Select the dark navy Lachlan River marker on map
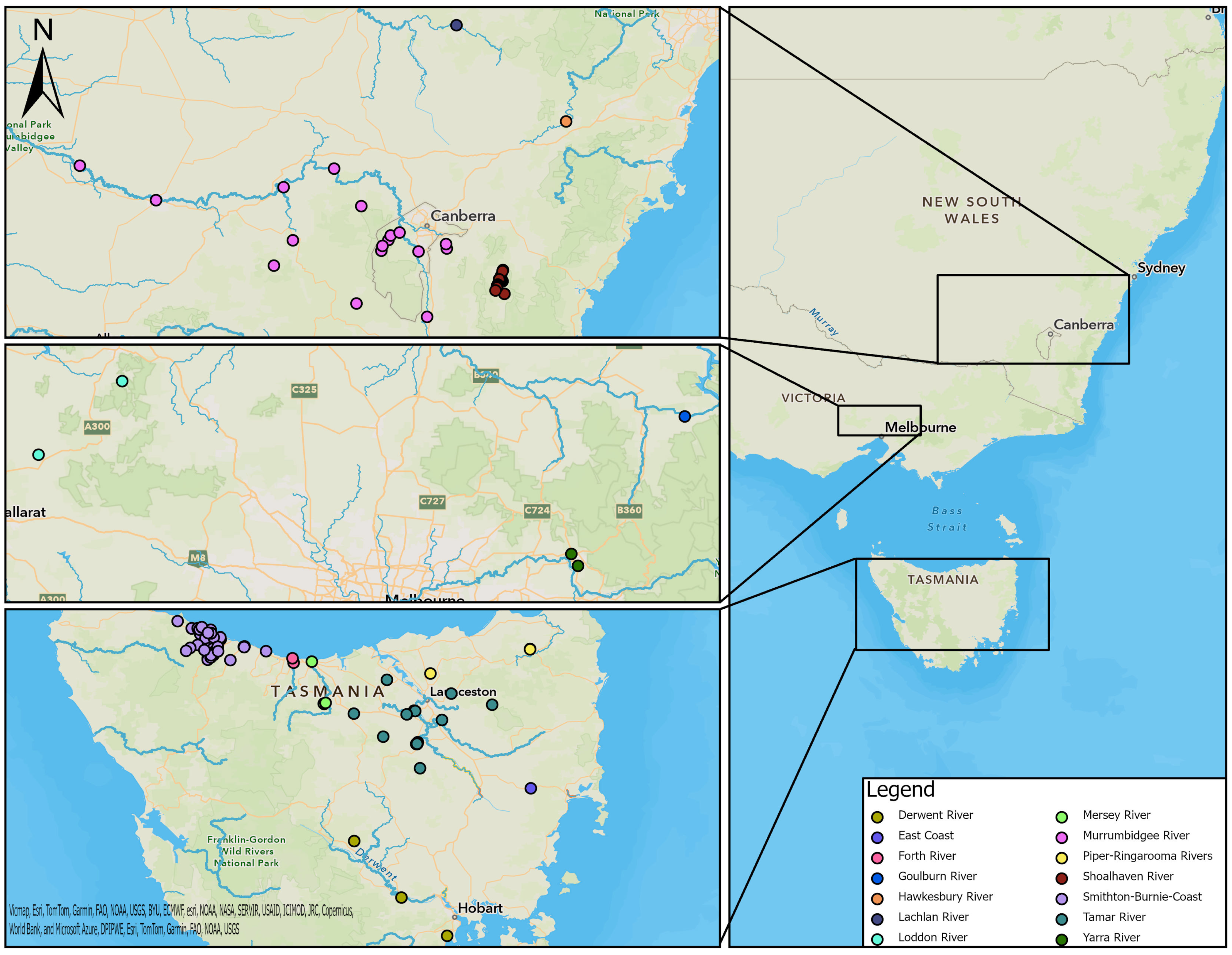 [456, 25]
